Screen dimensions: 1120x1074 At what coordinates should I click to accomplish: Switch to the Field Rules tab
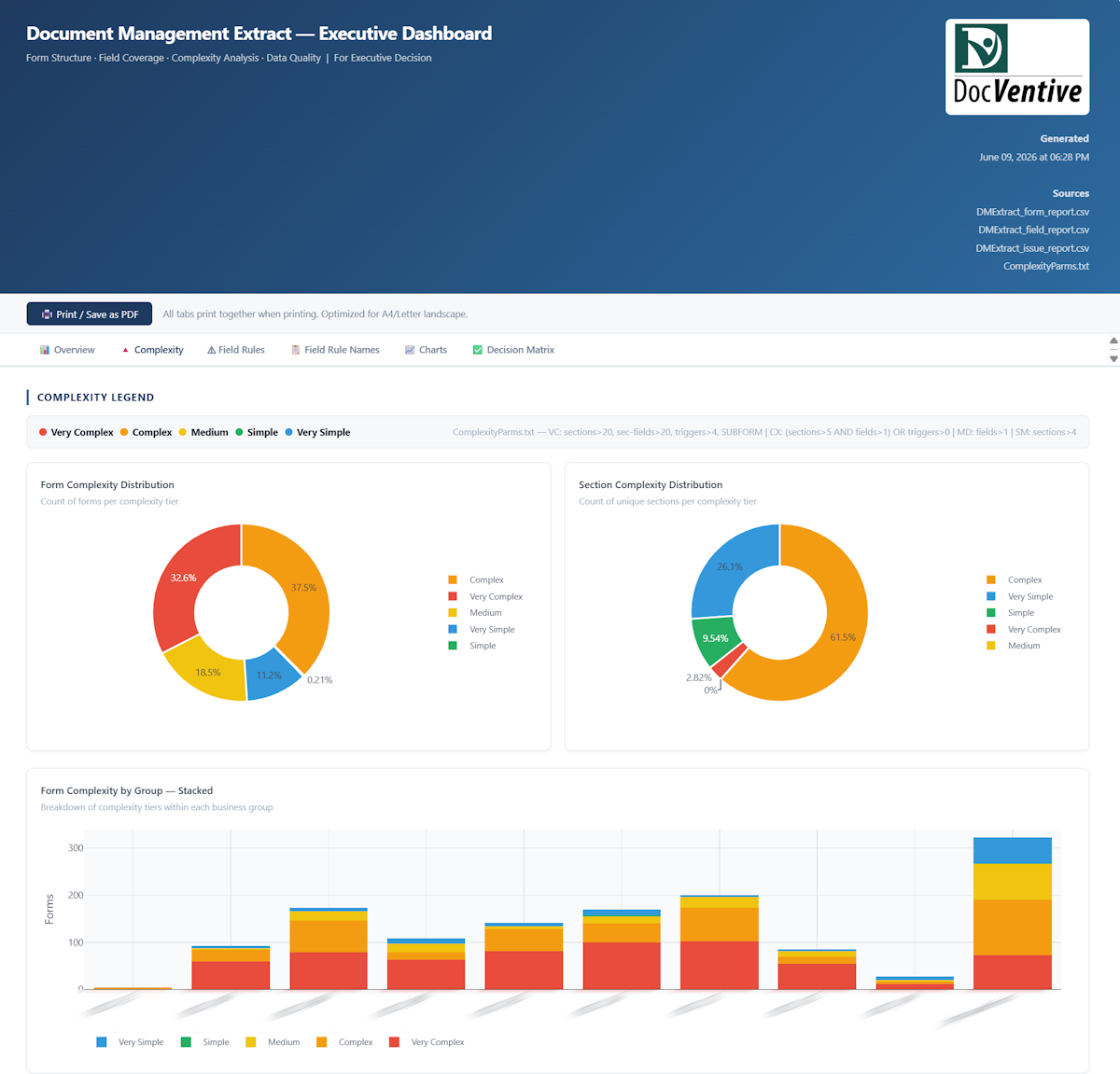pos(236,350)
